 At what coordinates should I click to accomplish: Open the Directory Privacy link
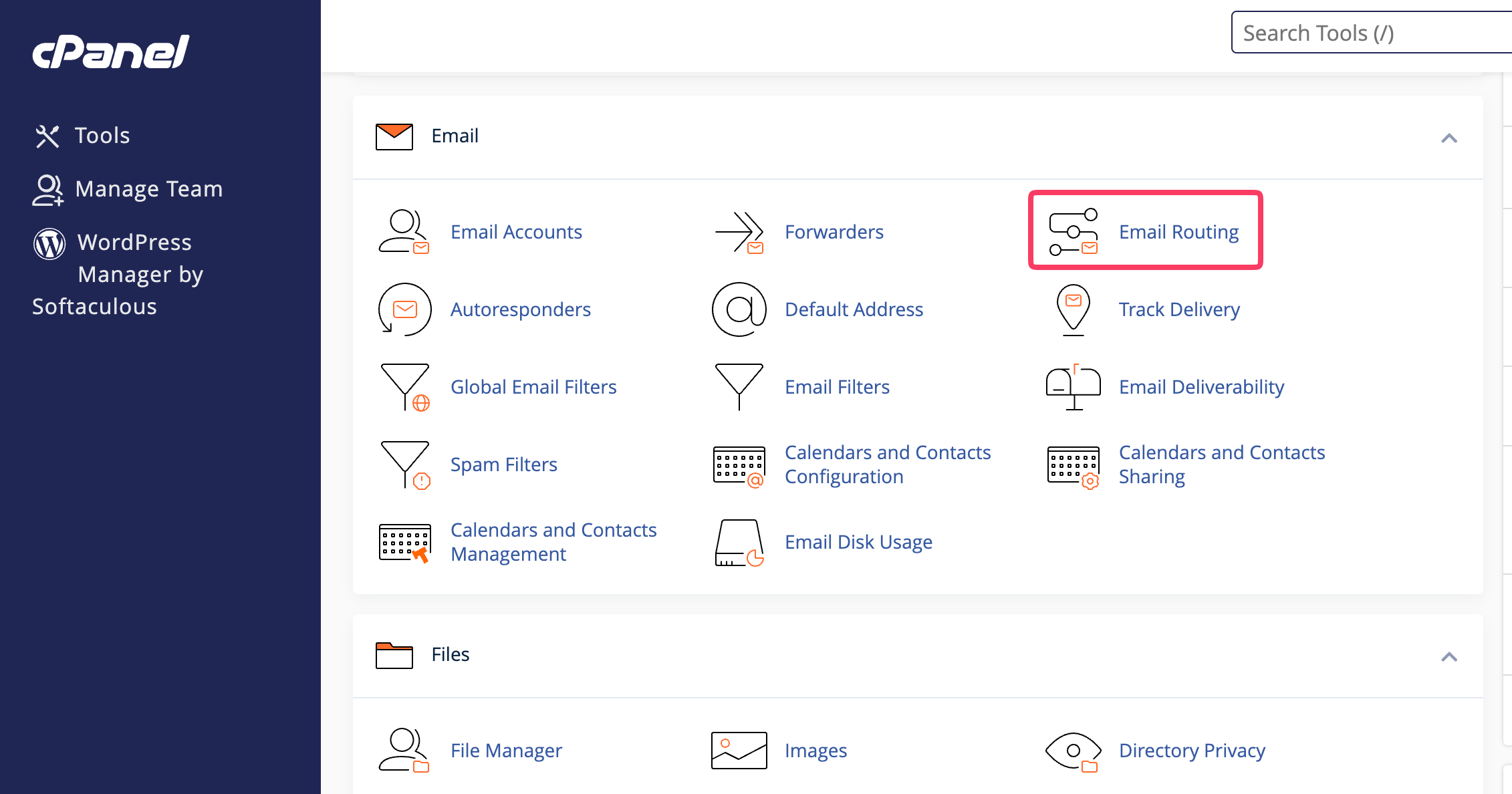point(1192,751)
